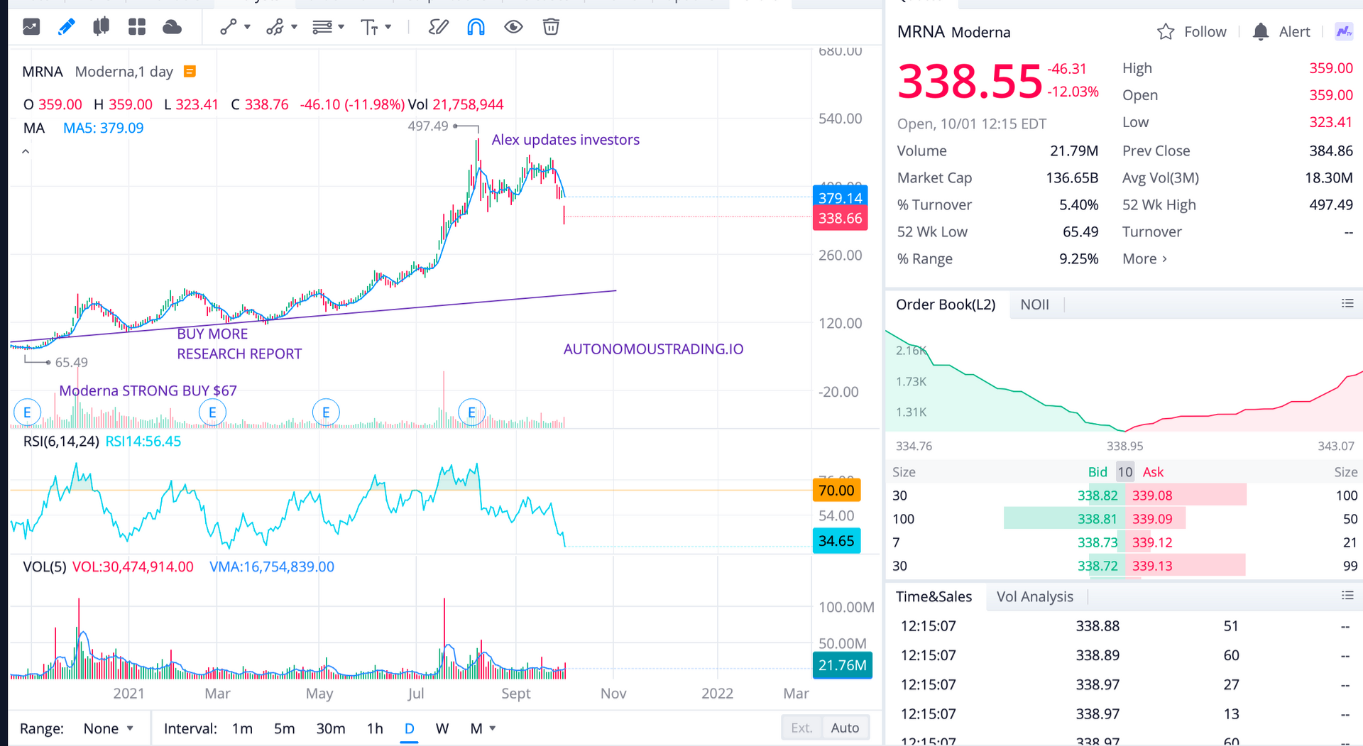Open order book depth 10 selector

tap(1125, 472)
